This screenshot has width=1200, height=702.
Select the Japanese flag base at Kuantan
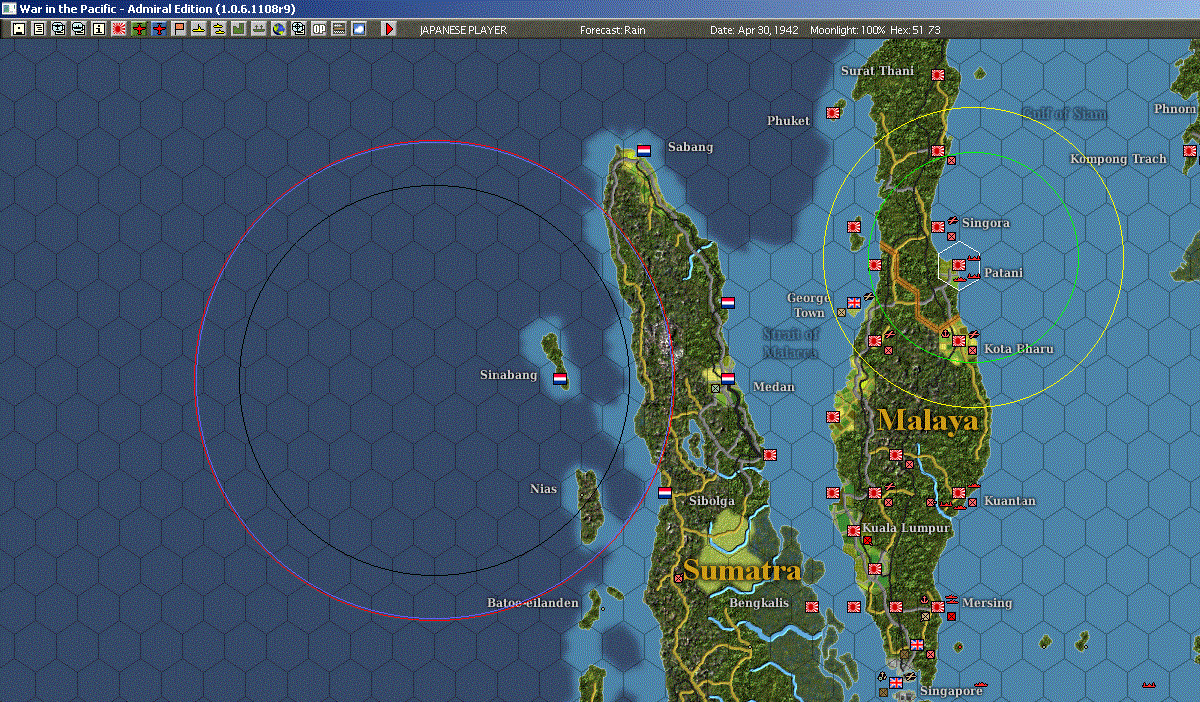pyautogui.click(x=959, y=492)
